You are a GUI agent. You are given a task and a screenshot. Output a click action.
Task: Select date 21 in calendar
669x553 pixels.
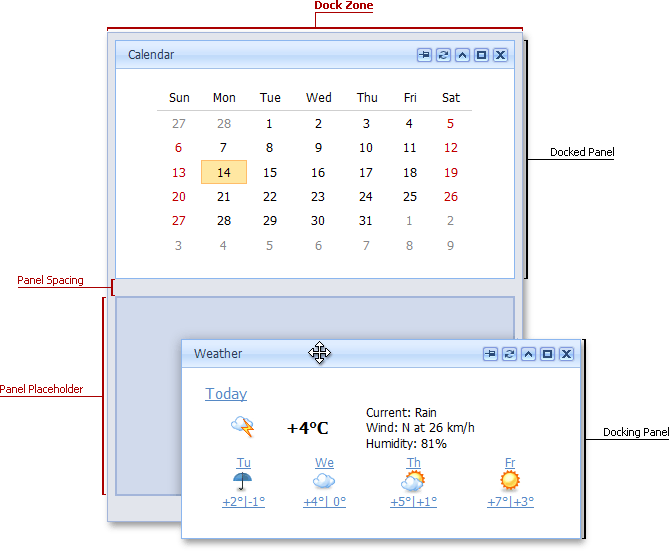pos(224,196)
